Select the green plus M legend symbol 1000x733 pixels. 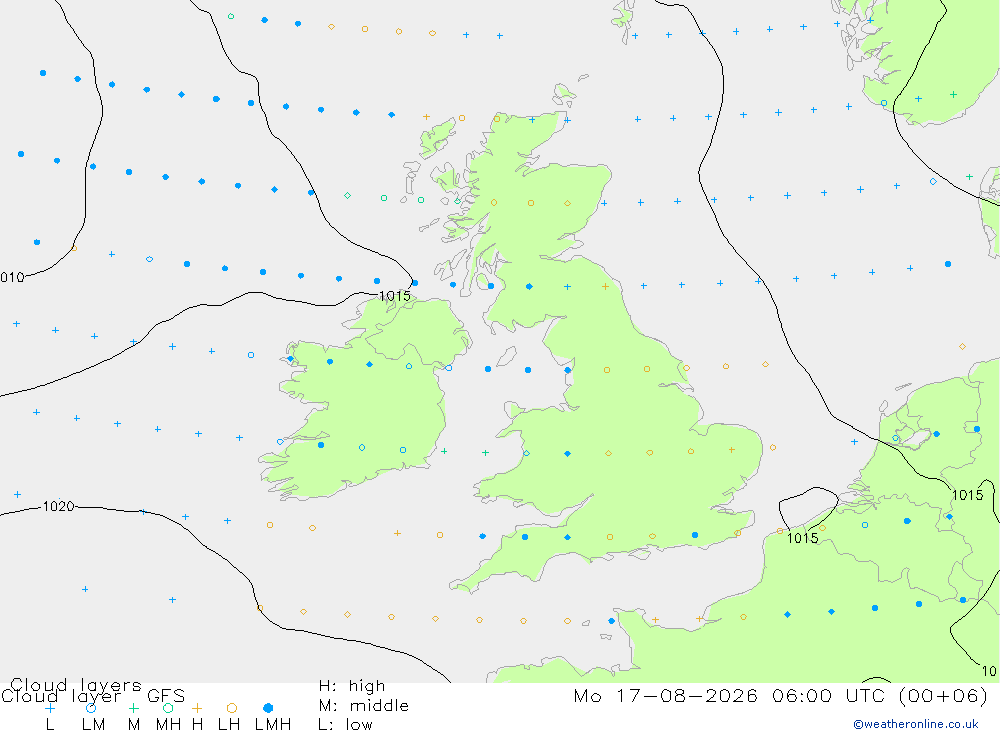click(x=133, y=708)
